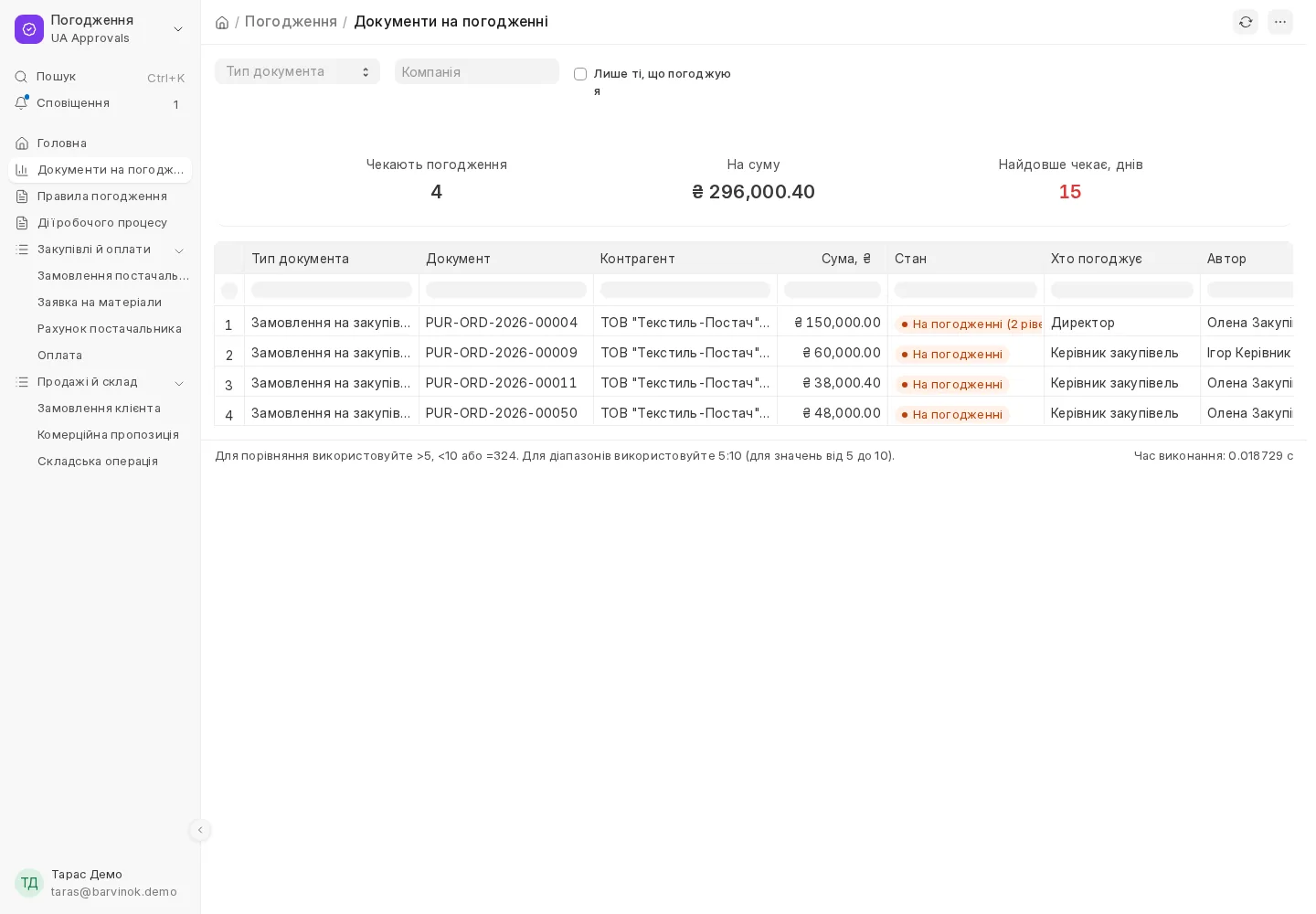Click the Погодження breadcrumb link
This screenshot has height=914, width=1316.
click(x=291, y=22)
